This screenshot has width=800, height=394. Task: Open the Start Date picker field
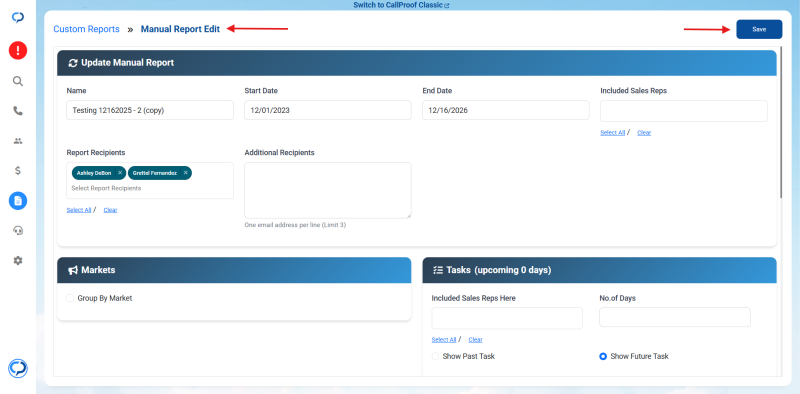pyautogui.click(x=328, y=110)
